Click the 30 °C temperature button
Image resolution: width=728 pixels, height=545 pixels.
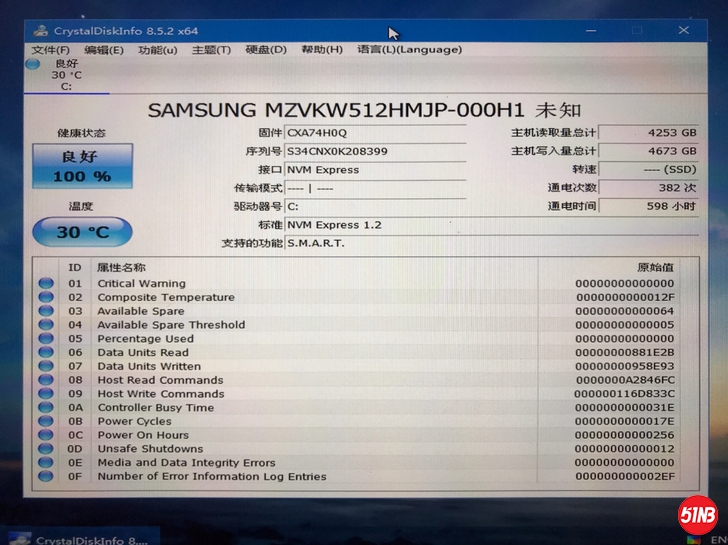[81, 232]
